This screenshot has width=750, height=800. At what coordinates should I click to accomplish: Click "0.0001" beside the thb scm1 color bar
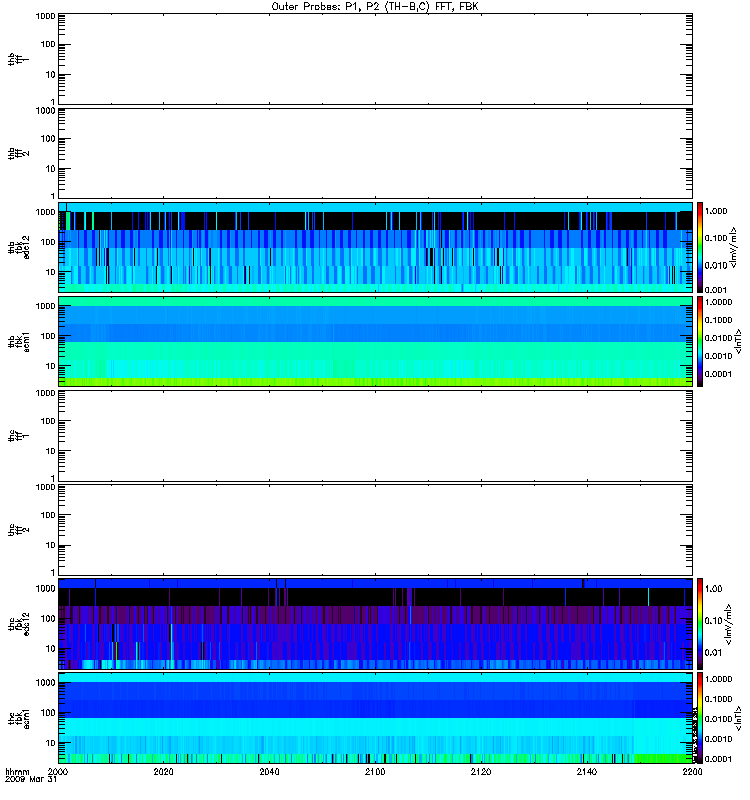point(718,374)
